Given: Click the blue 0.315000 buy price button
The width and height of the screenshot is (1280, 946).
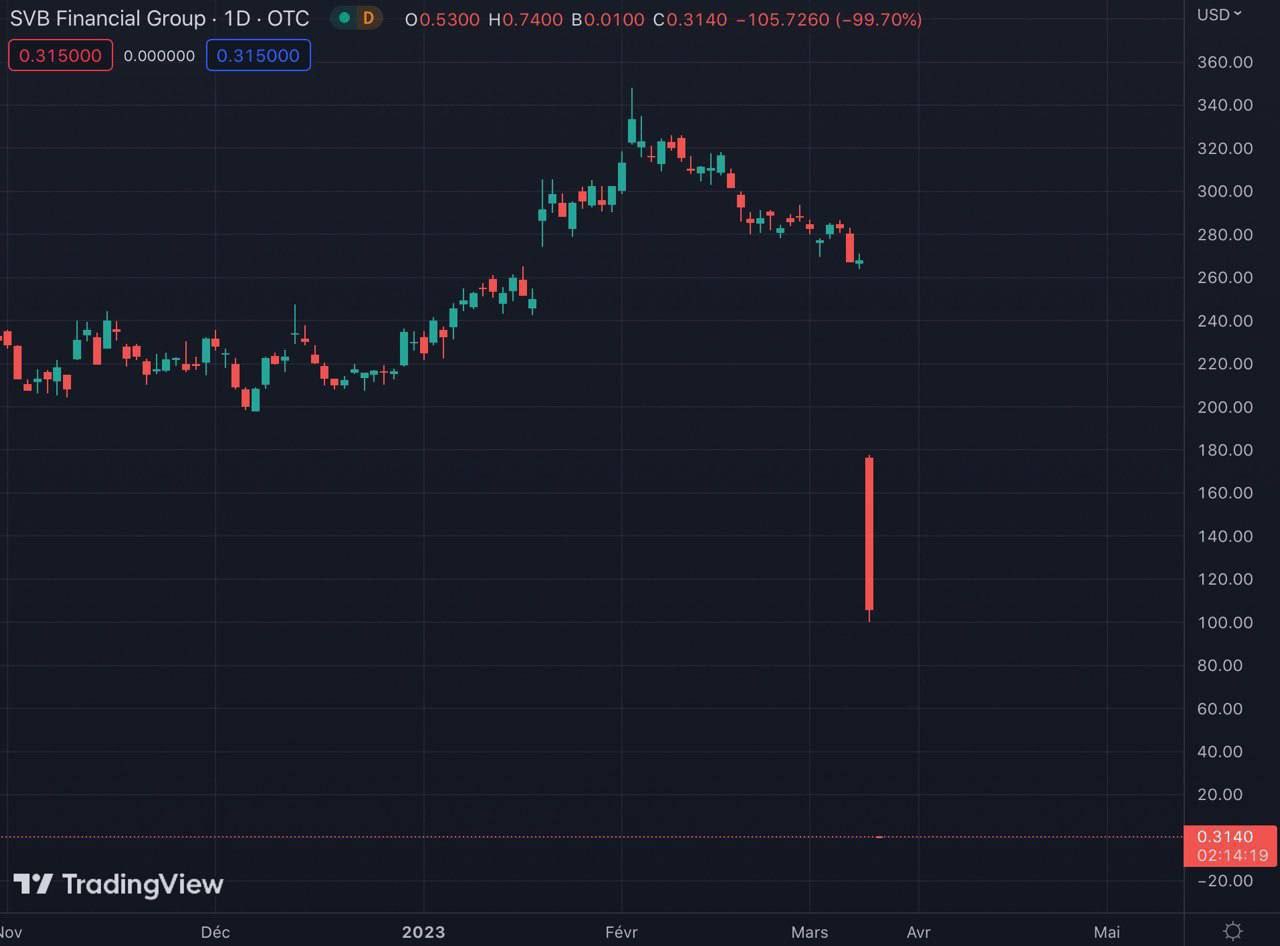Looking at the screenshot, I should click(x=258, y=55).
